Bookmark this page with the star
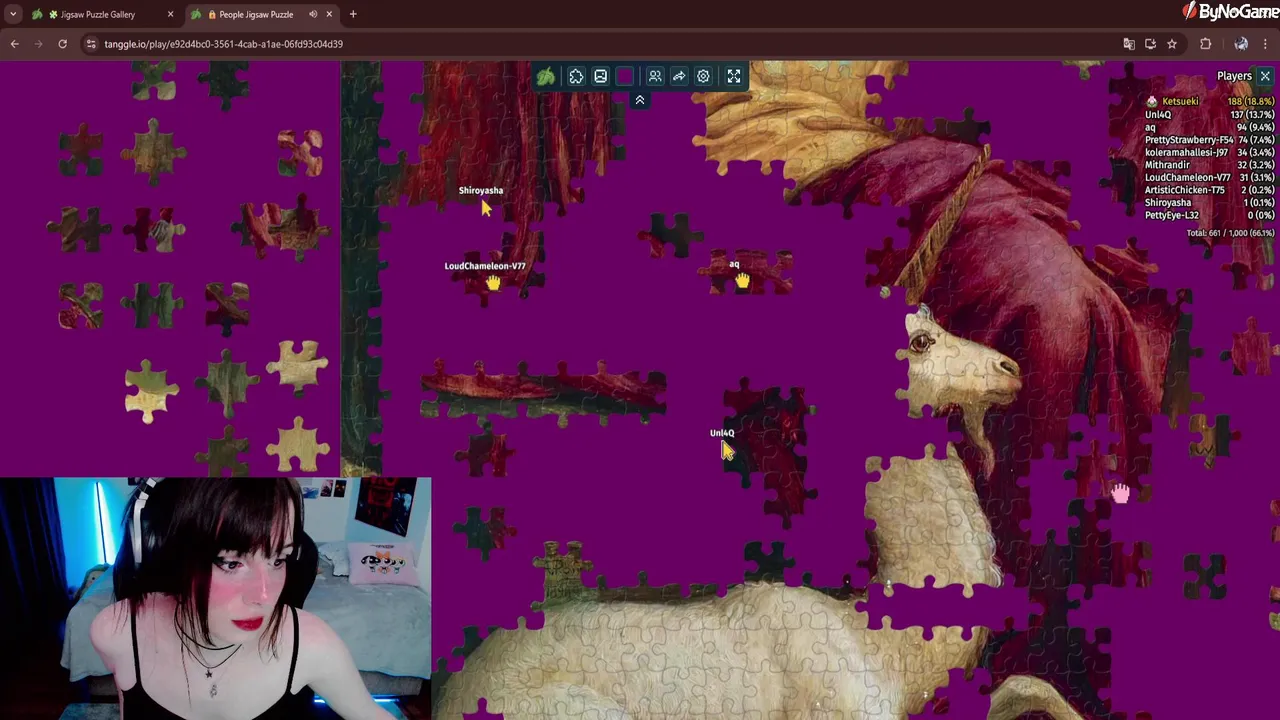 coord(1172,44)
